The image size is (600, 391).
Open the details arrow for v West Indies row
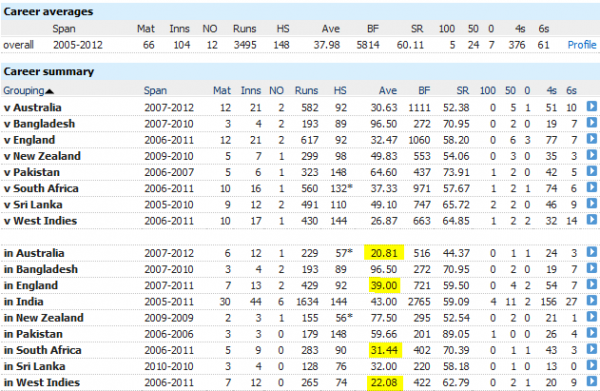[592, 220]
